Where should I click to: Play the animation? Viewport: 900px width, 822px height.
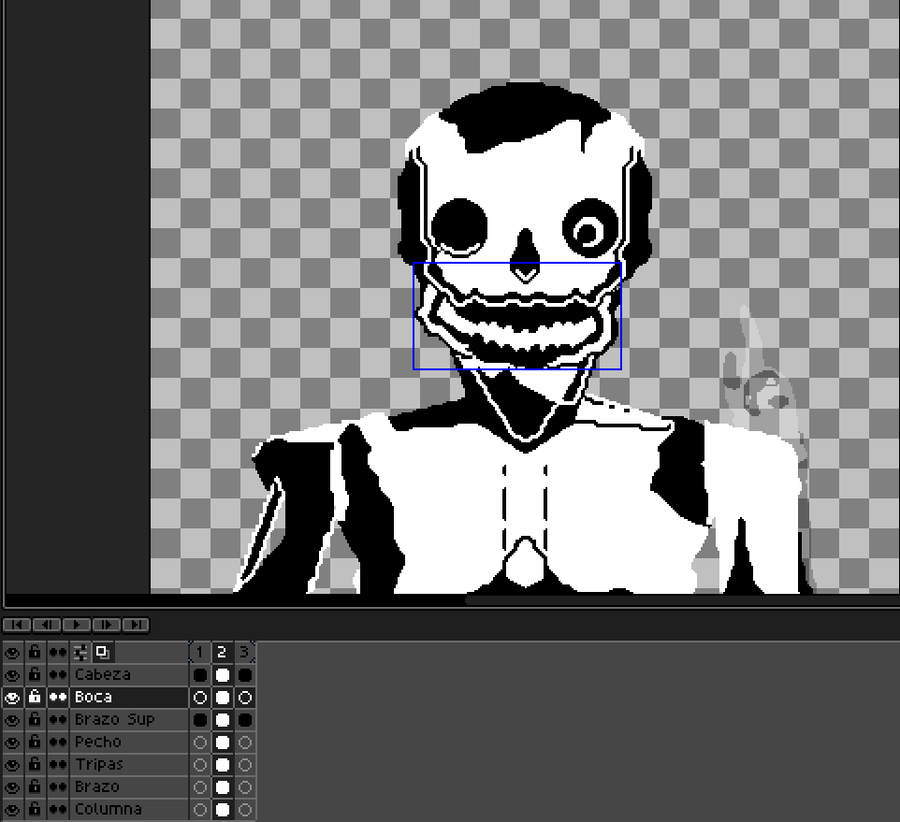[76, 625]
